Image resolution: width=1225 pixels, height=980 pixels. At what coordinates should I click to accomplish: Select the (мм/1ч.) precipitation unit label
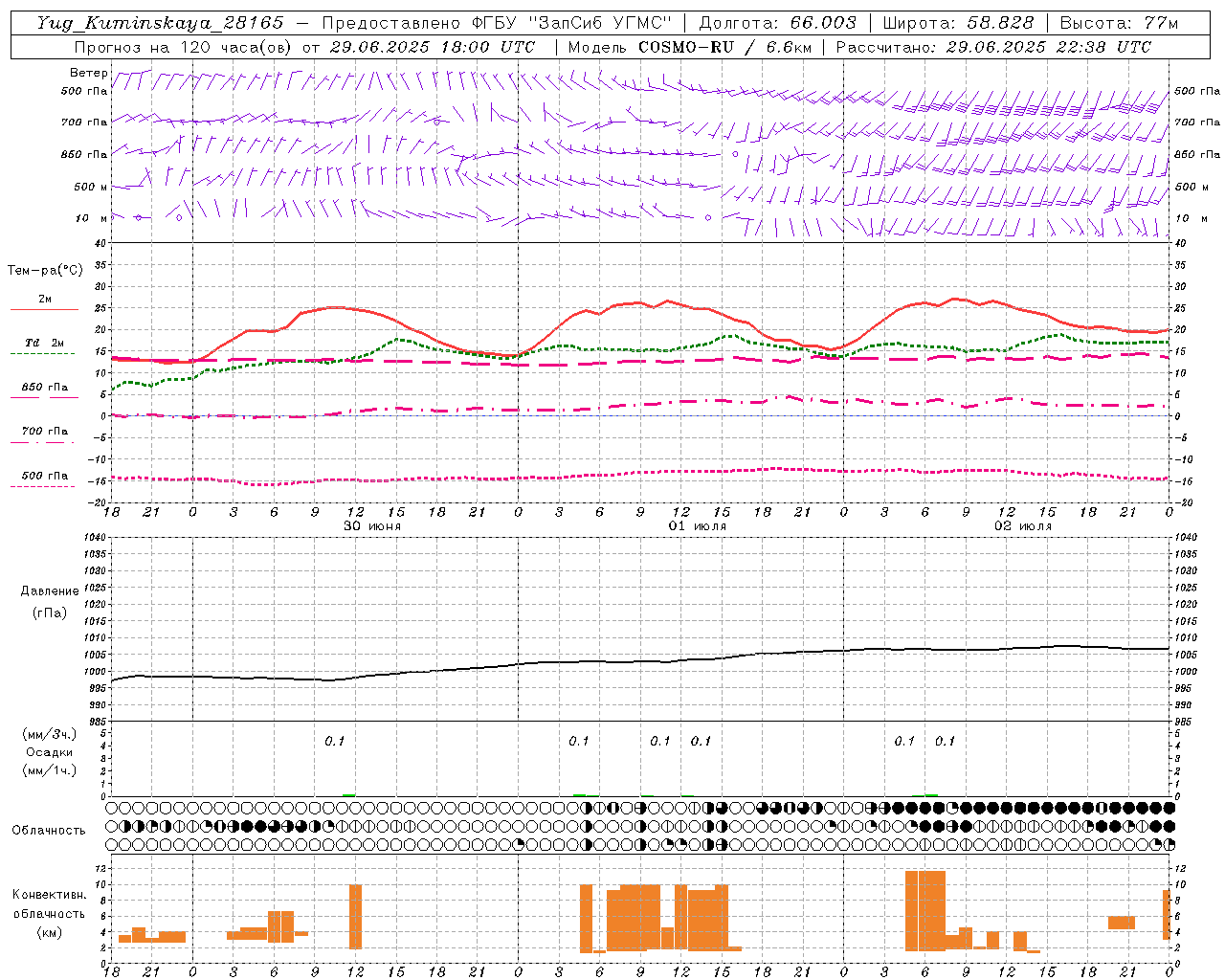tap(50, 770)
